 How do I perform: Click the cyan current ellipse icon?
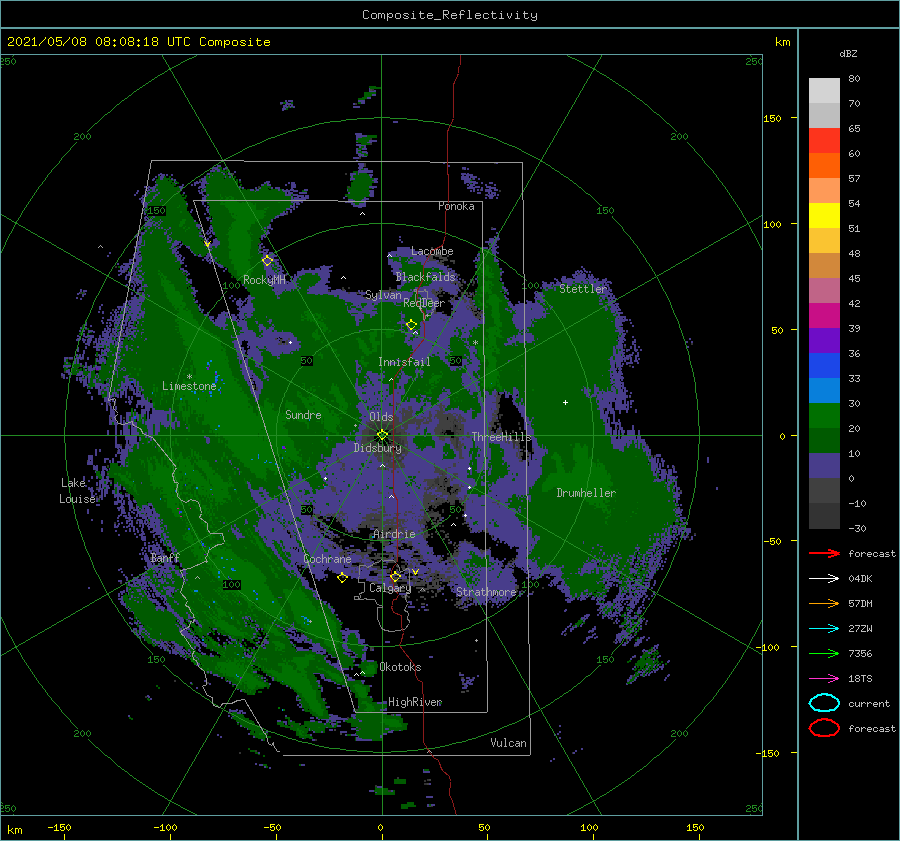pos(824,703)
